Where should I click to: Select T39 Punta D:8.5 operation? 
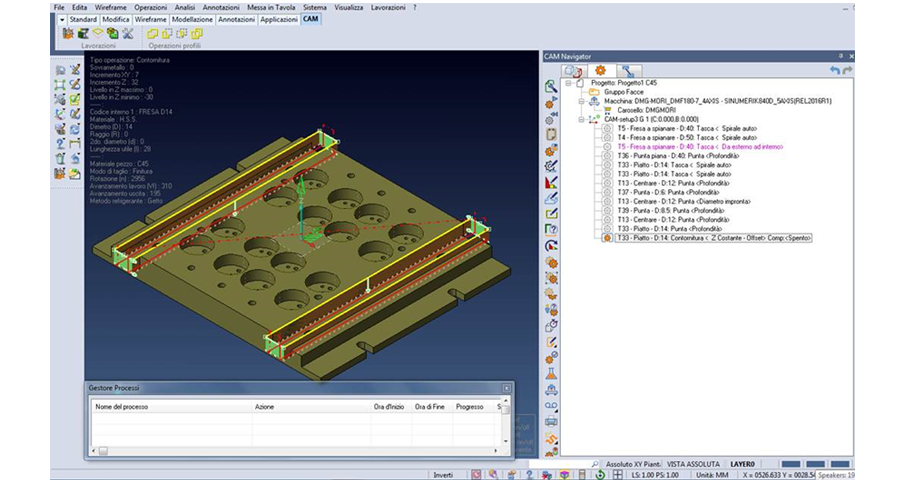670,210
